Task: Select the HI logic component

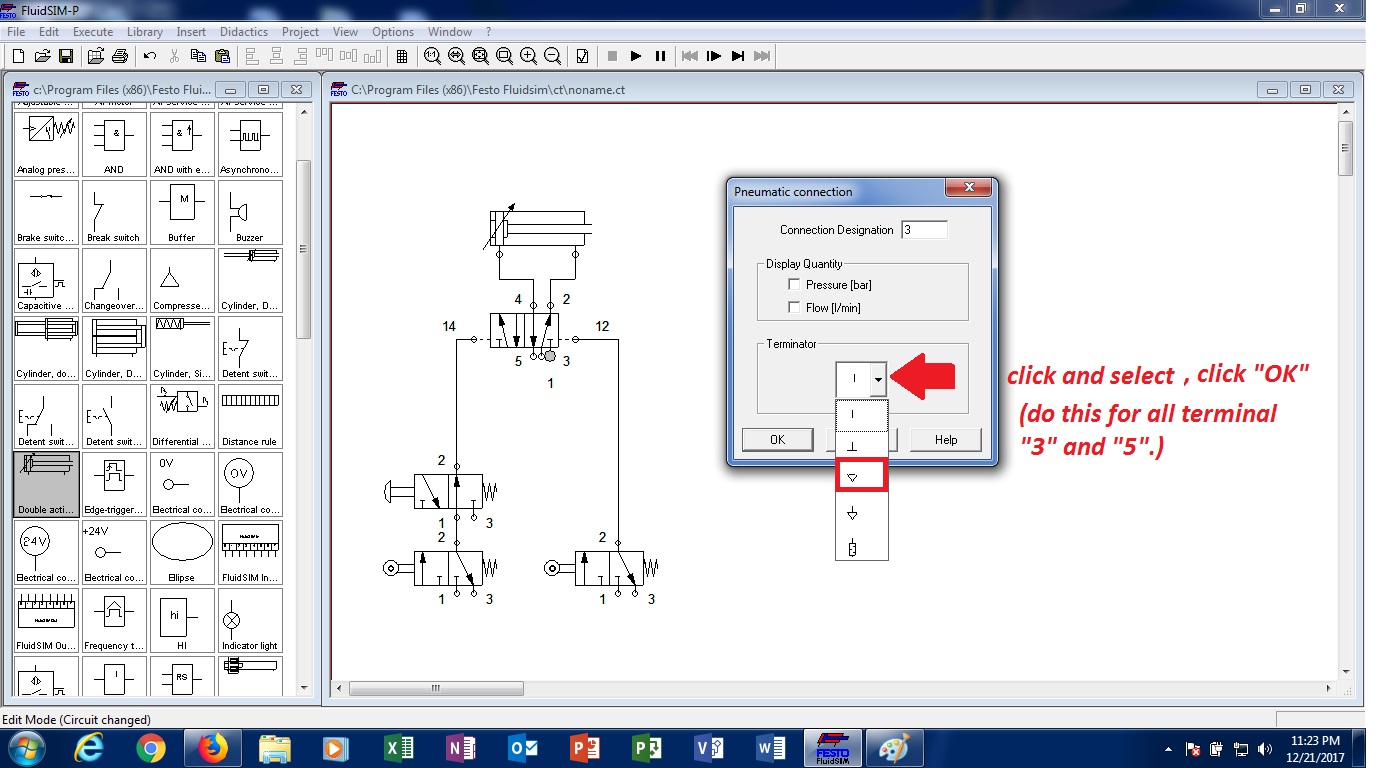Action: coord(182,620)
